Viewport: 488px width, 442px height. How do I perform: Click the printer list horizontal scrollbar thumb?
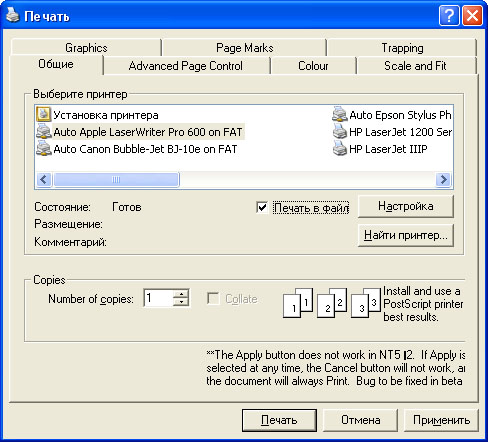[116, 180]
